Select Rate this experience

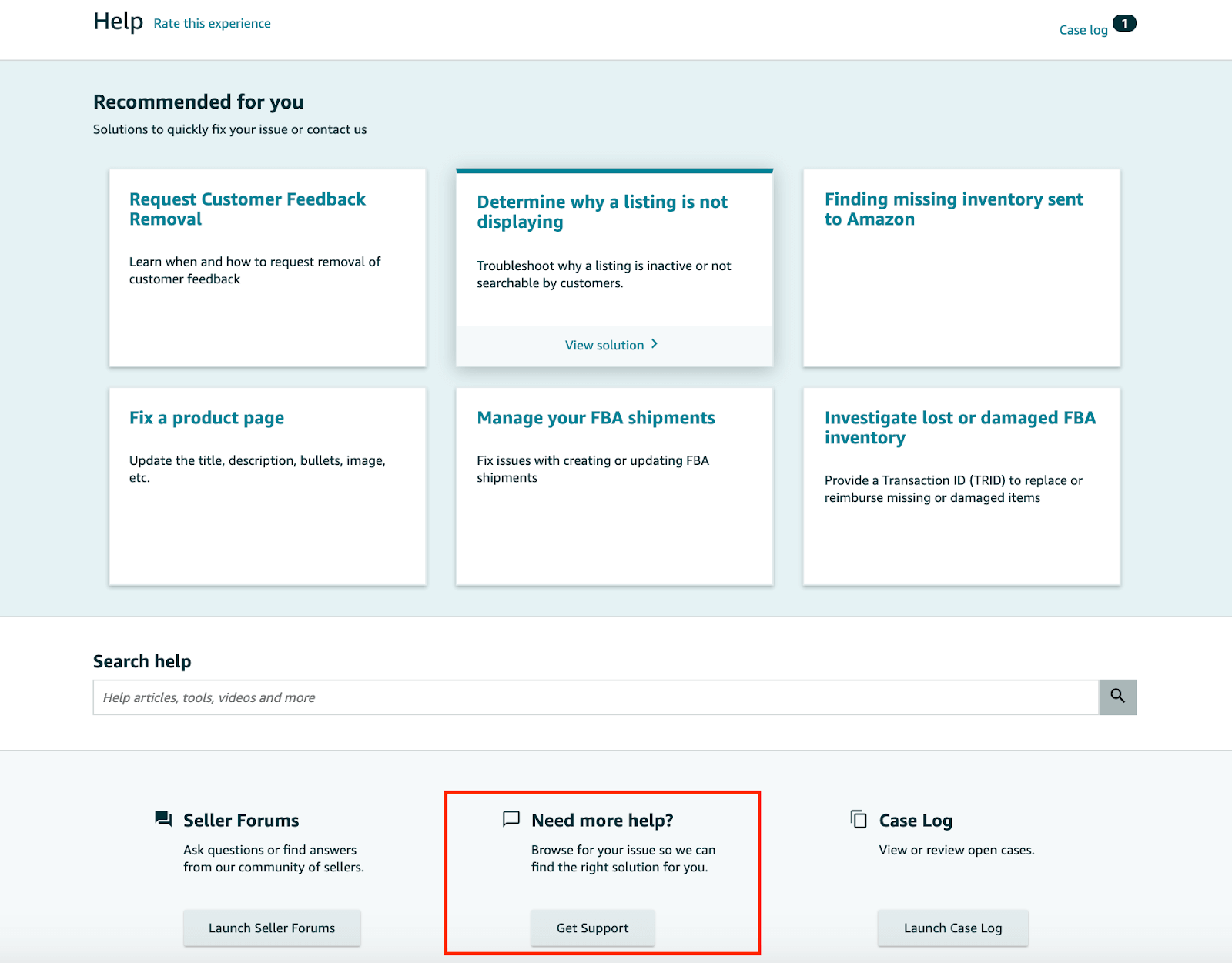coord(212,23)
